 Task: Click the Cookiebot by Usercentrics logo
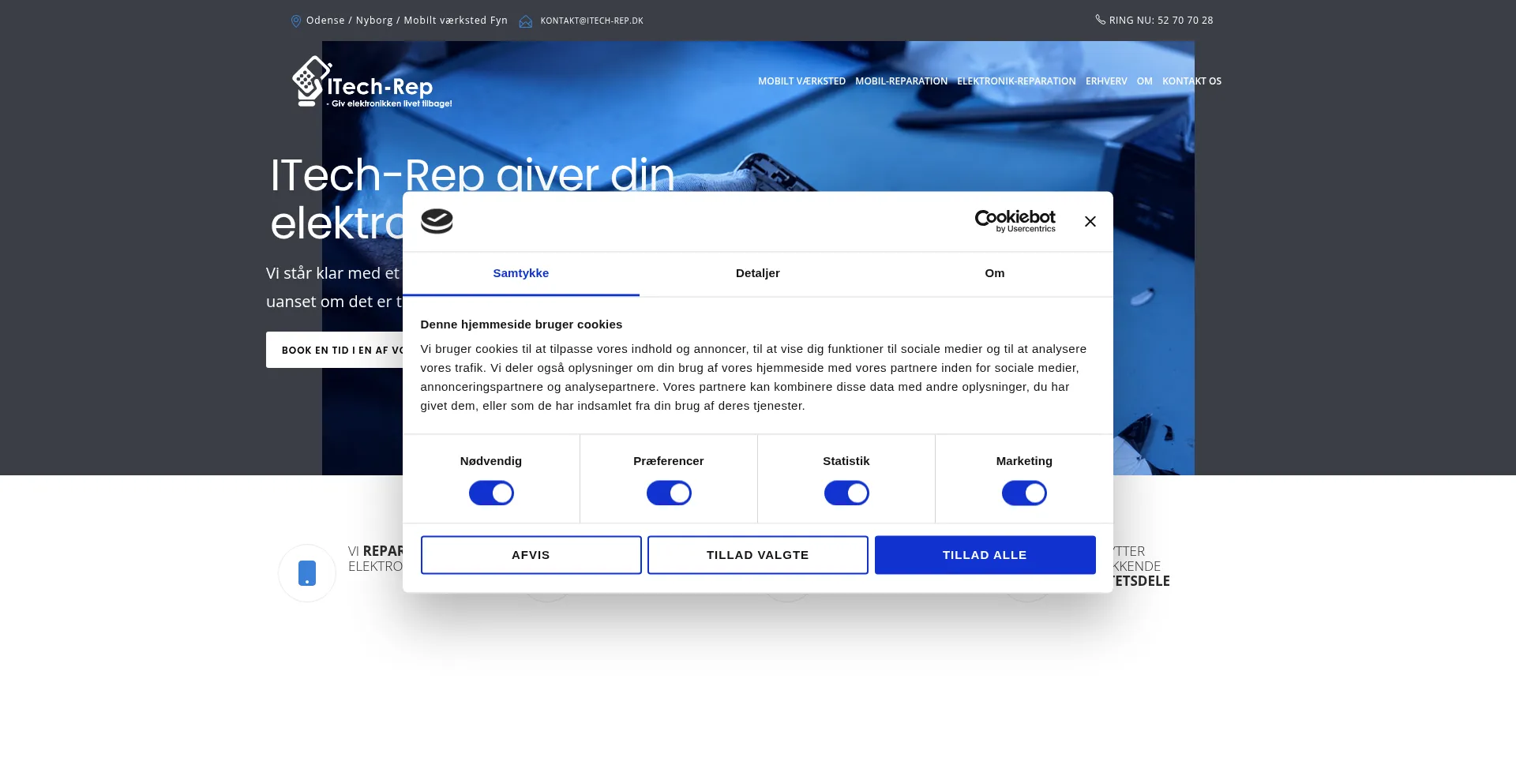pyautogui.click(x=1015, y=221)
